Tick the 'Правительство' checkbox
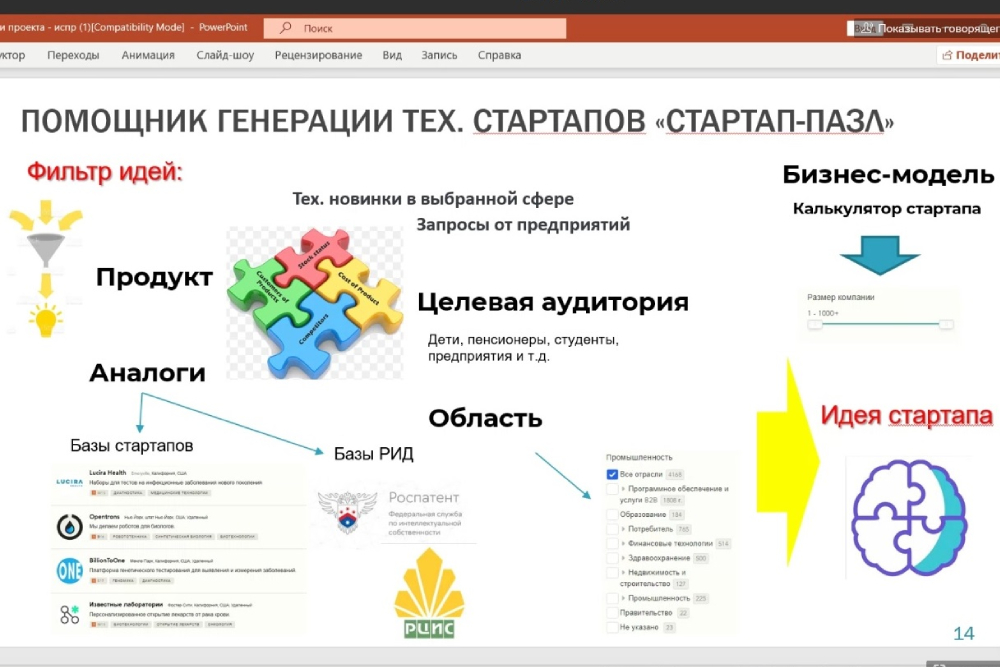The image size is (1000, 667). pyautogui.click(x=612, y=612)
